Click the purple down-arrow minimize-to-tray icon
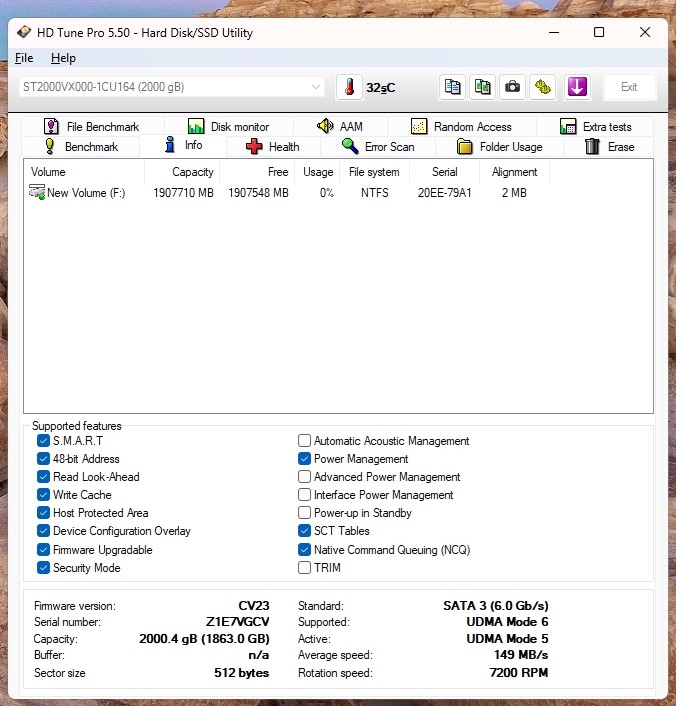 (x=577, y=87)
